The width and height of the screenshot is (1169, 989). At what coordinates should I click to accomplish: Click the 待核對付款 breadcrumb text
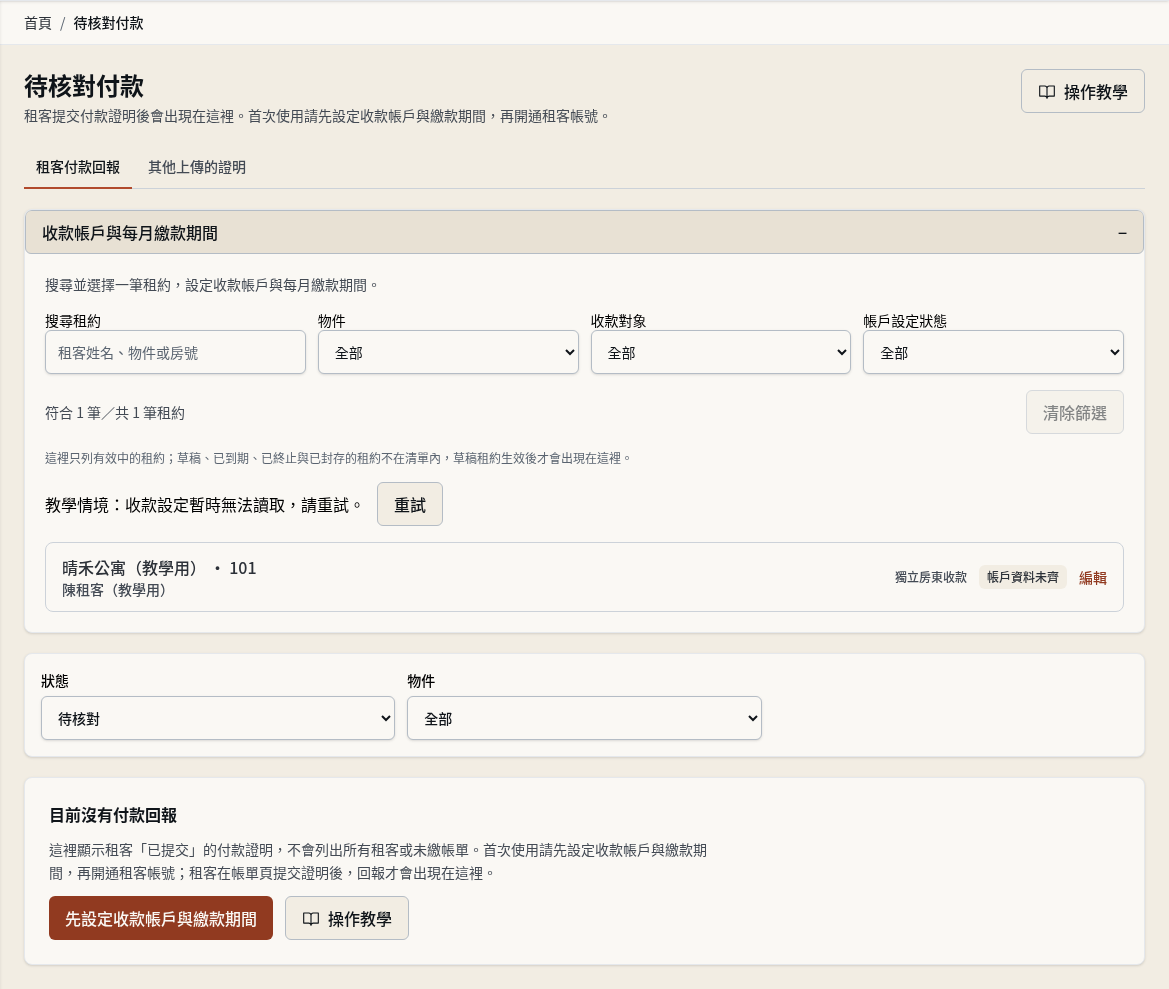[108, 23]
